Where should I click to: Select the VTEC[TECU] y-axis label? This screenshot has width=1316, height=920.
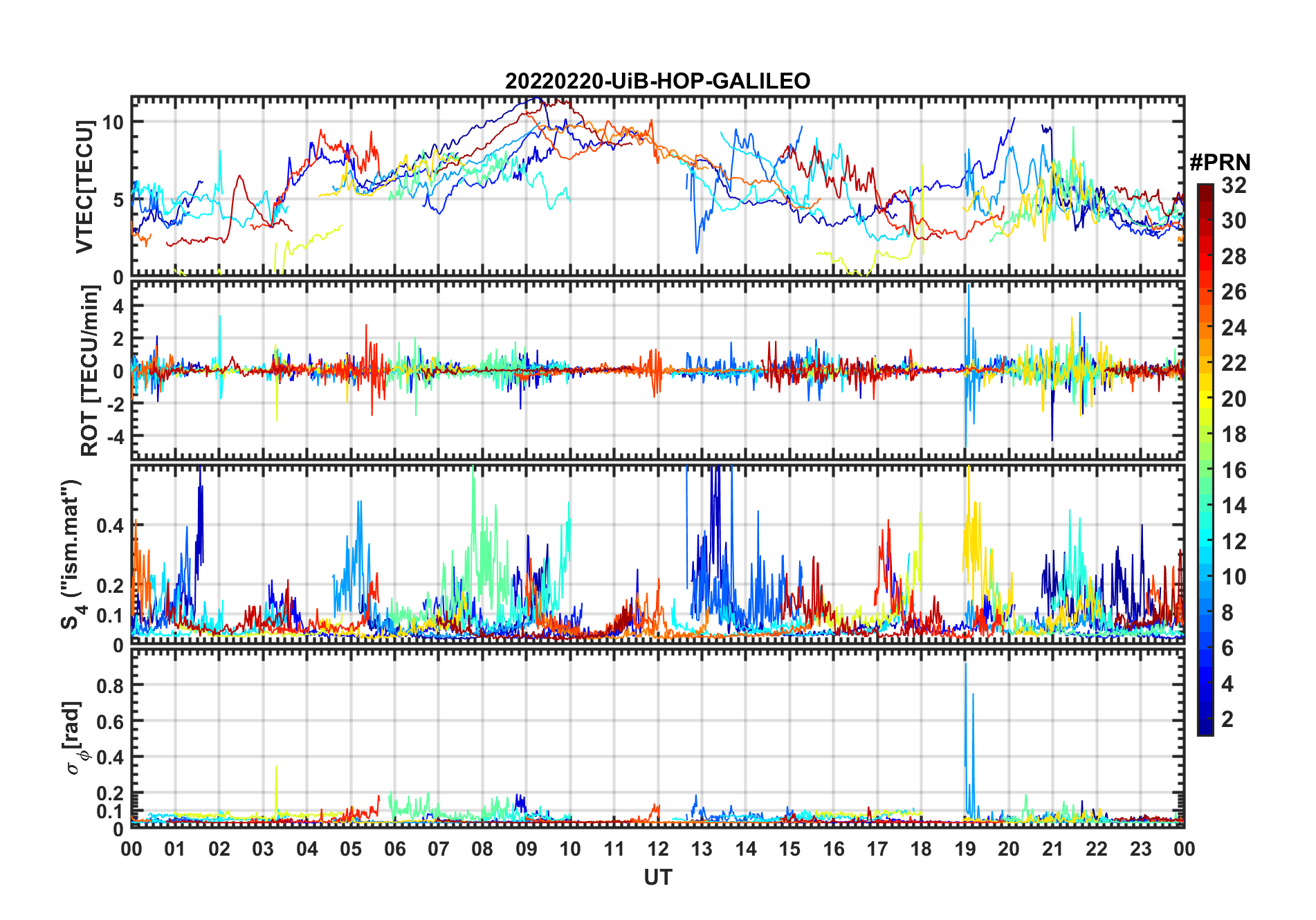click(x=84, y=187)
